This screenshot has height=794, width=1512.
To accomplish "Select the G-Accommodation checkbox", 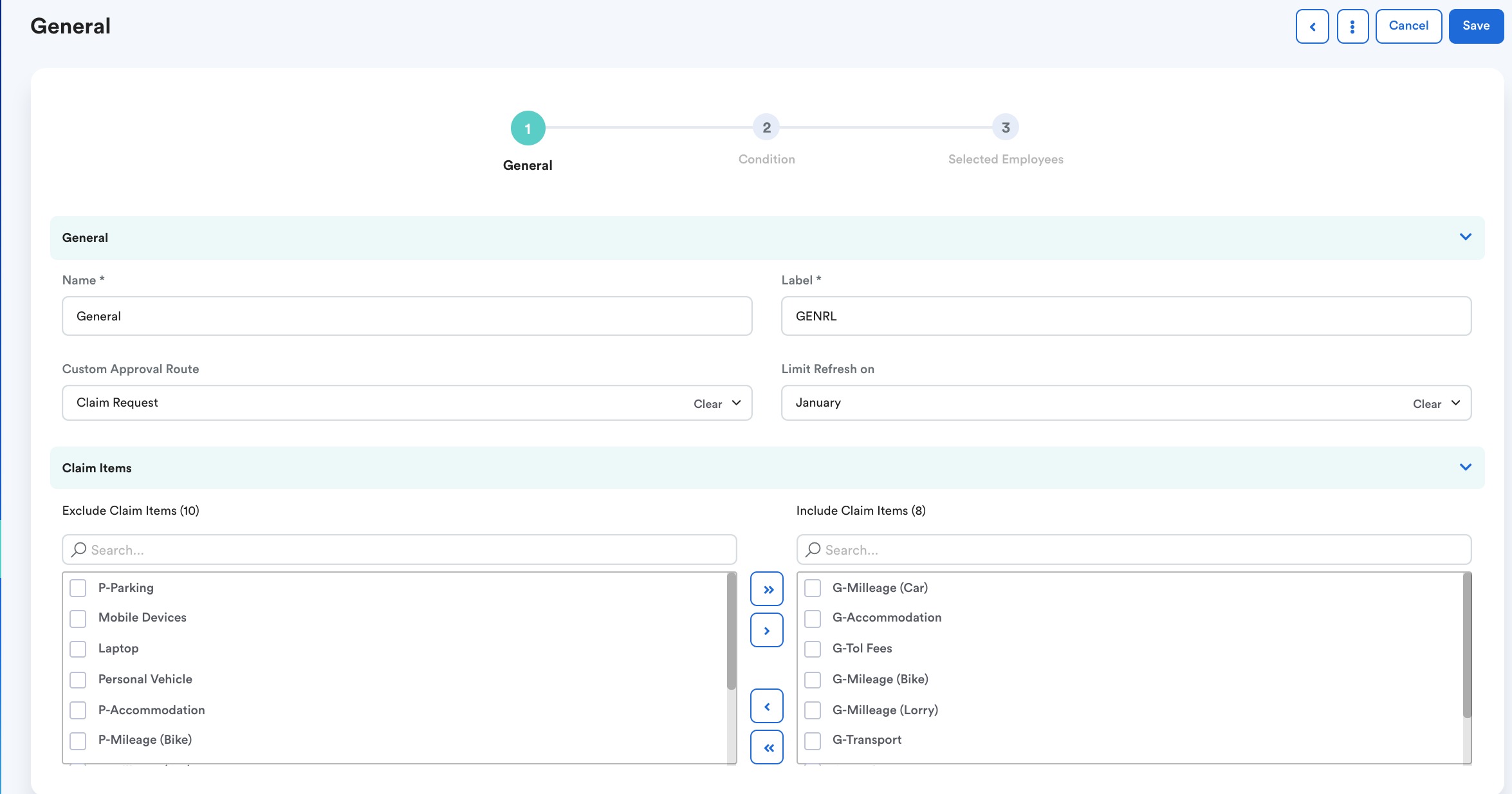I will coord(813,618).
